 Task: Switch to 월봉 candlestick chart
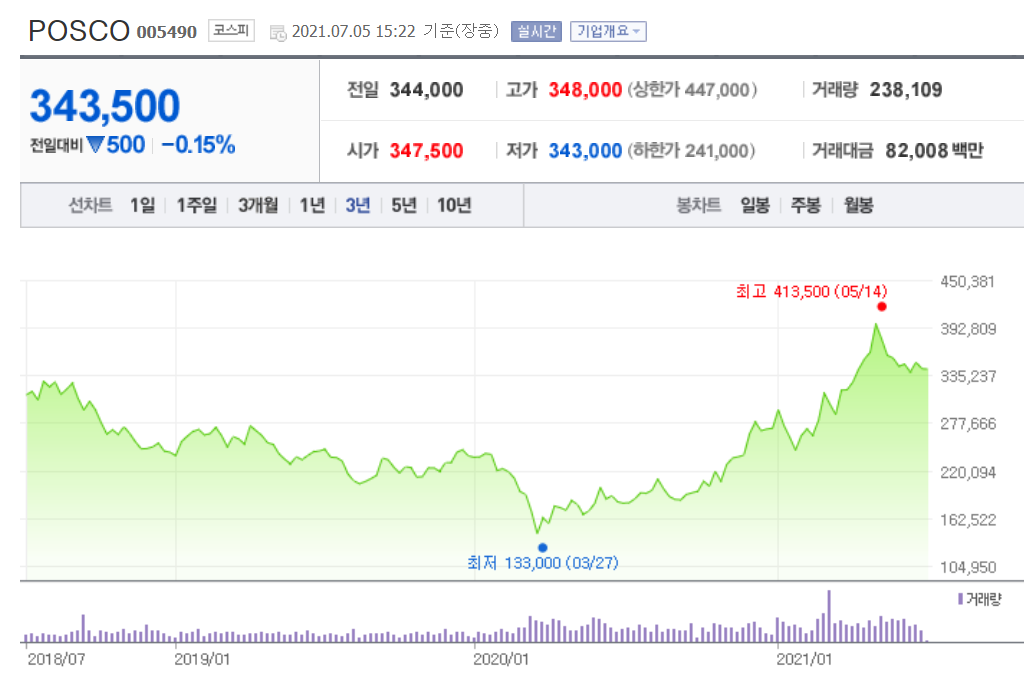pyautogui.click(x=858, y=205)
